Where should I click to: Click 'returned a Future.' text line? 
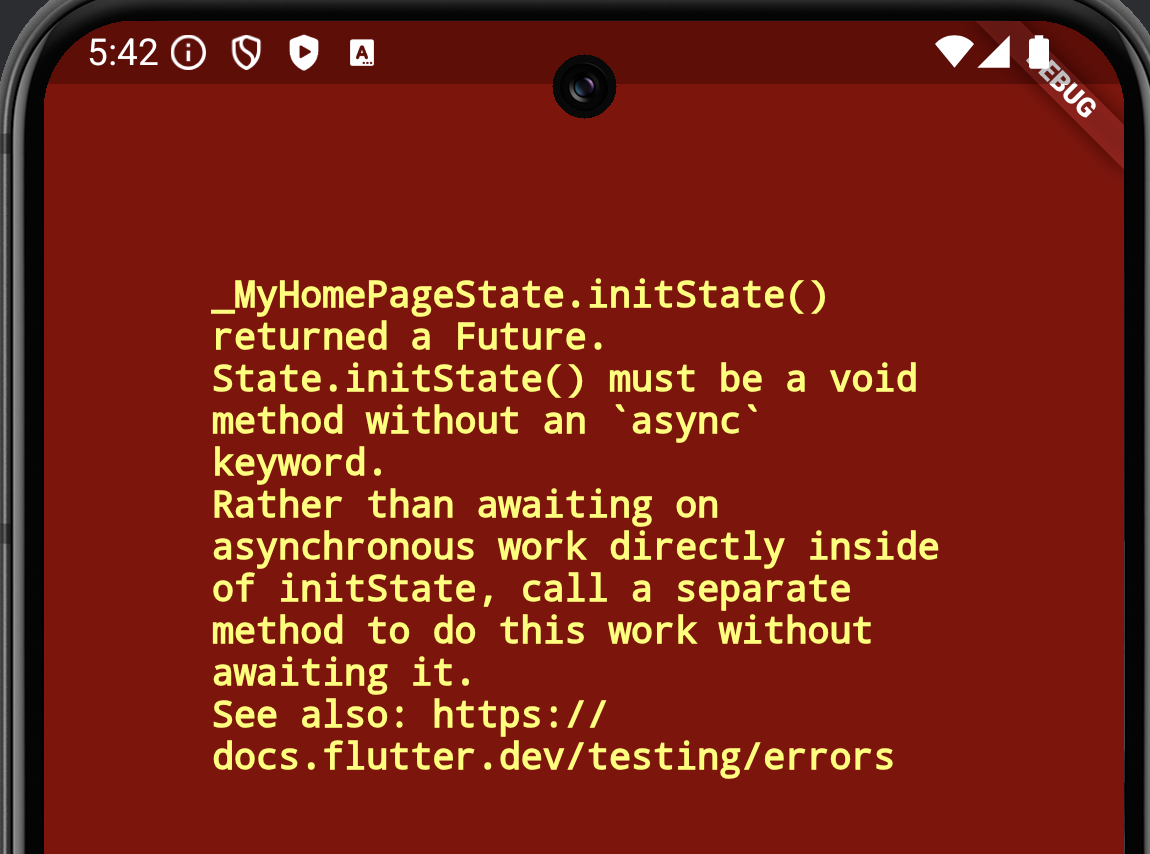(x=409, y=337)
